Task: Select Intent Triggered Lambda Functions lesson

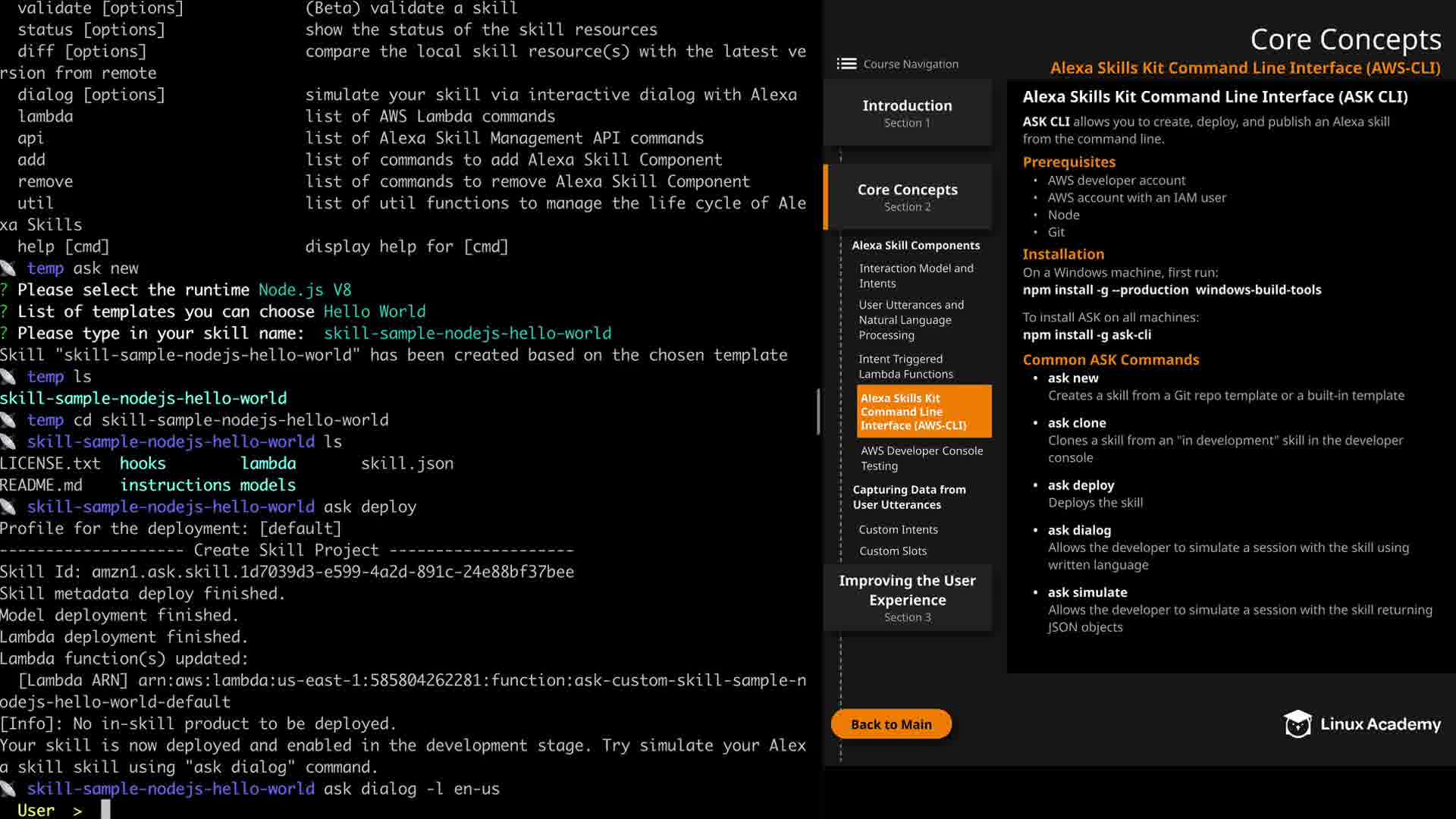Action: tap(905, 366)
